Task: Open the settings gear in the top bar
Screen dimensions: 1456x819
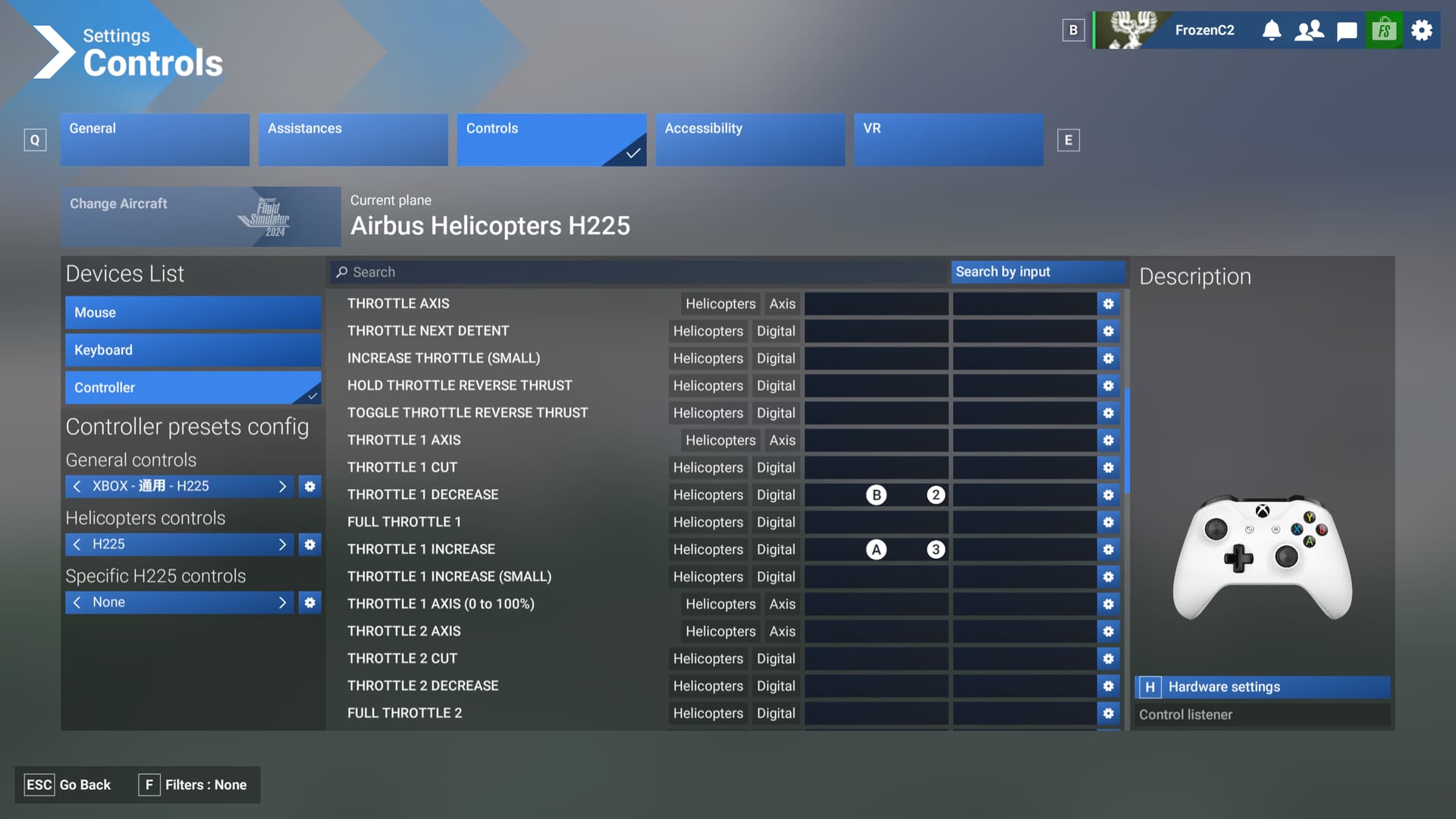Action: click(1422, 30)
